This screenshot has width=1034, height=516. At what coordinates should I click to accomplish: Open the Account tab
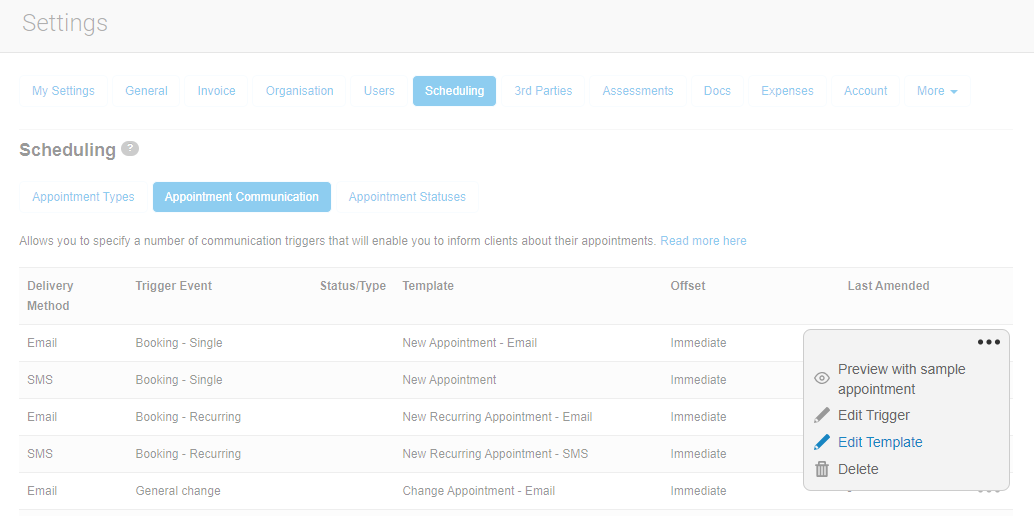tap(866, 91)
